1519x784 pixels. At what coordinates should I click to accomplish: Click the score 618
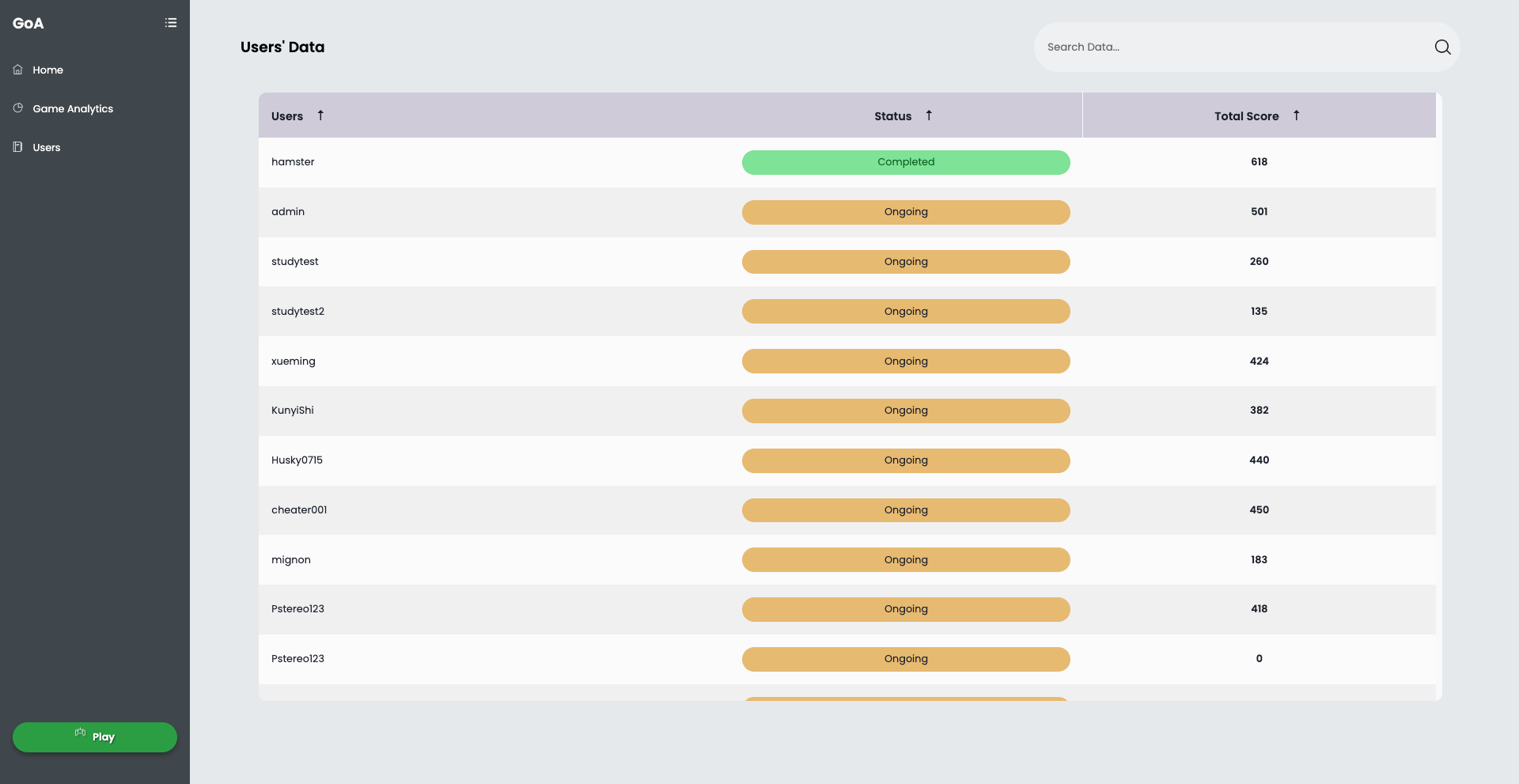pos(1260,162)
